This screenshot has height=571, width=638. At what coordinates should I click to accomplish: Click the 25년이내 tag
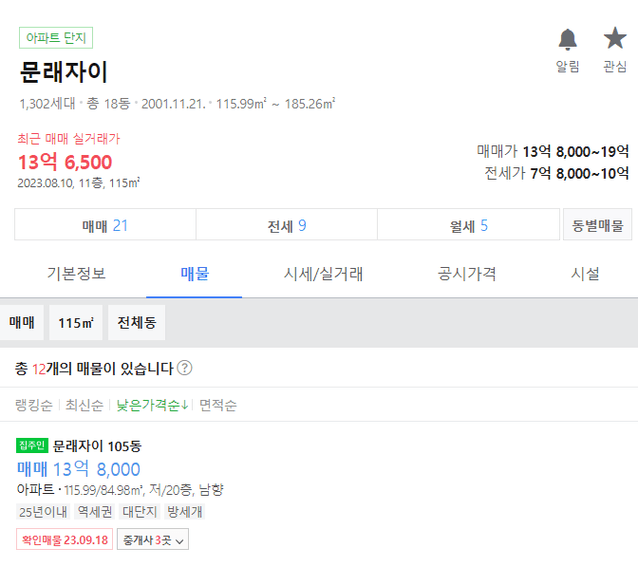(x=43, y=511)
